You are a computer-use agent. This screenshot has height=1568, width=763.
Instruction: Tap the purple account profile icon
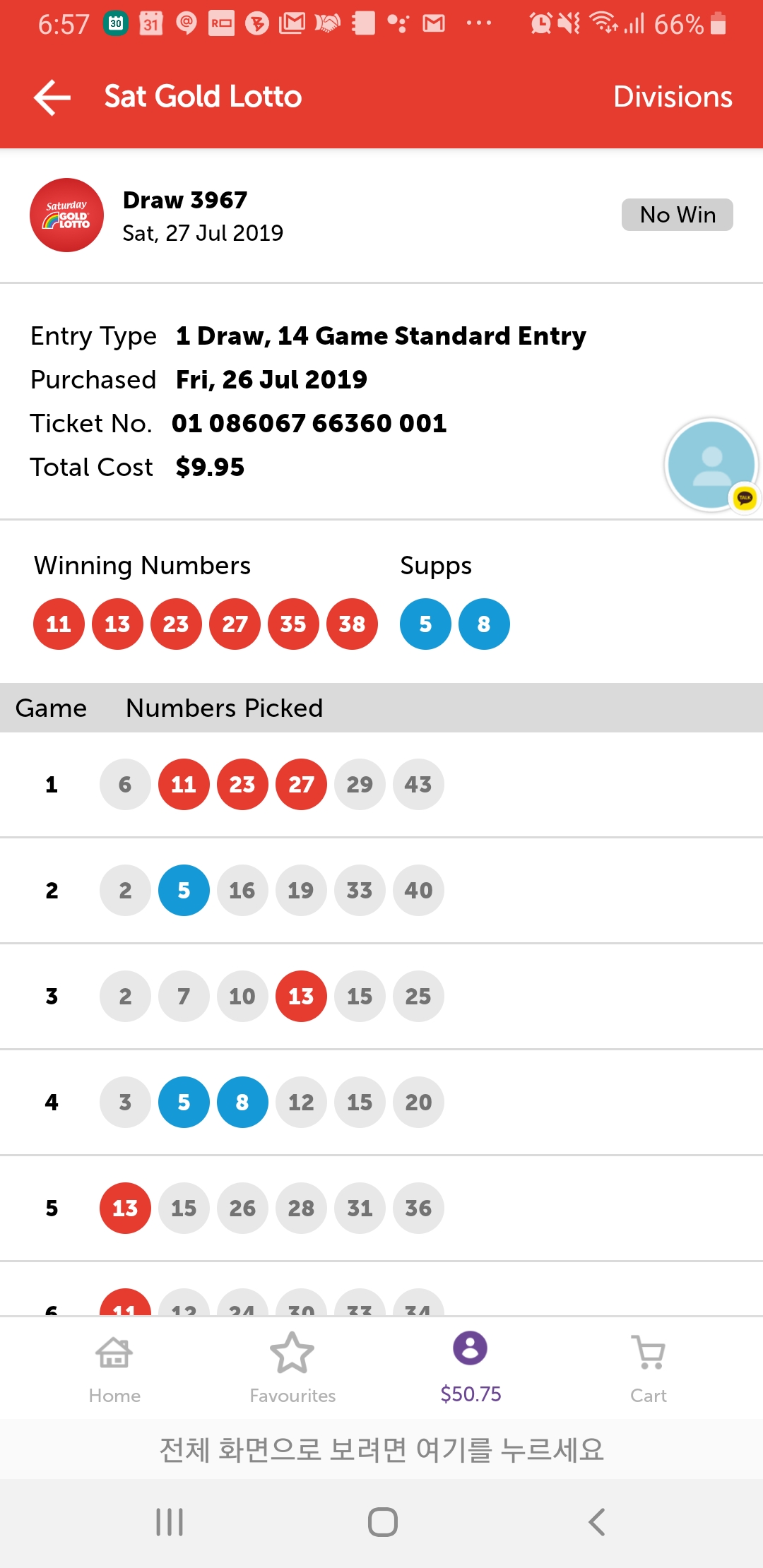click(471, 1348)
